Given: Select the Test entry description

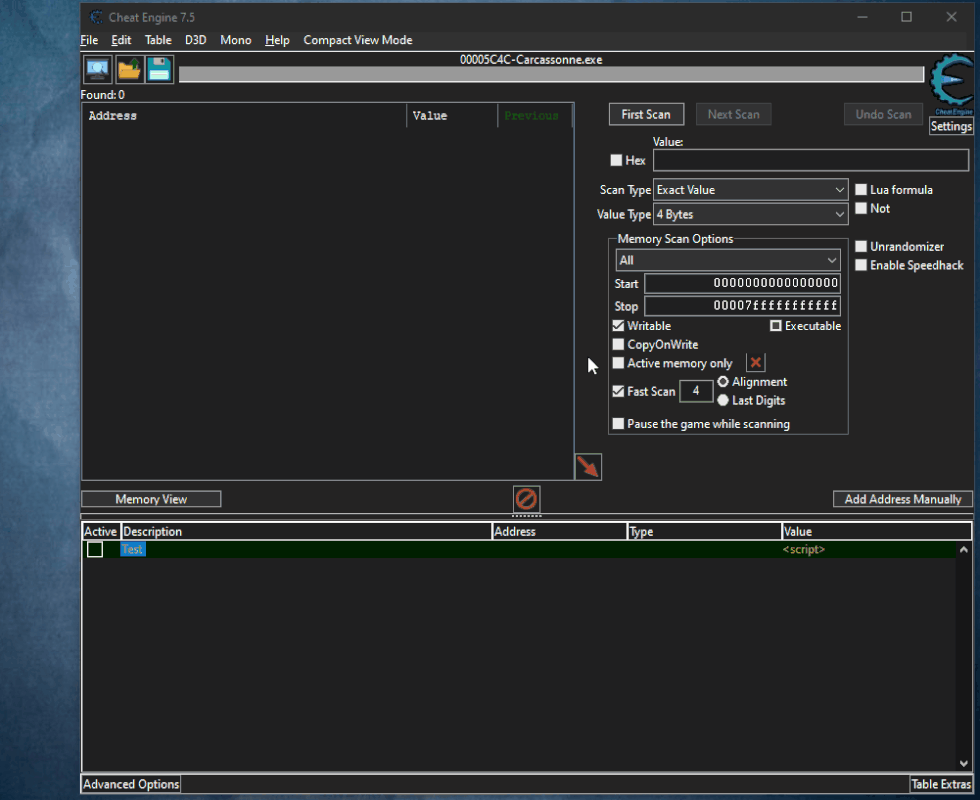Looking at the screenshot, I should (x=132, y=549).
